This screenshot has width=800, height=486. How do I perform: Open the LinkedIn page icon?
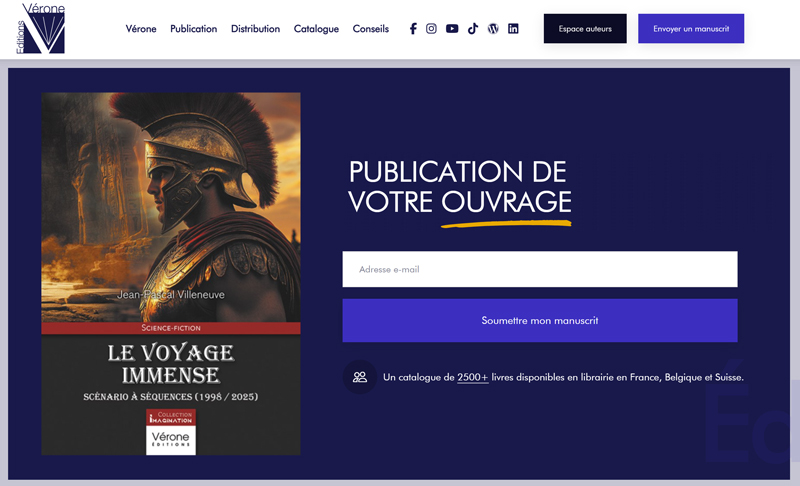(x=513, y=29)
